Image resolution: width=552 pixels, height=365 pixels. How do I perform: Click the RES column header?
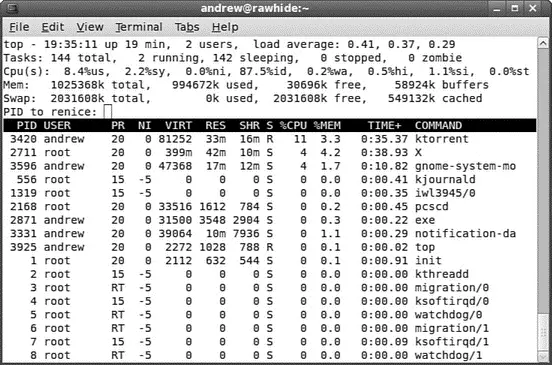click(x=215, y=126)
